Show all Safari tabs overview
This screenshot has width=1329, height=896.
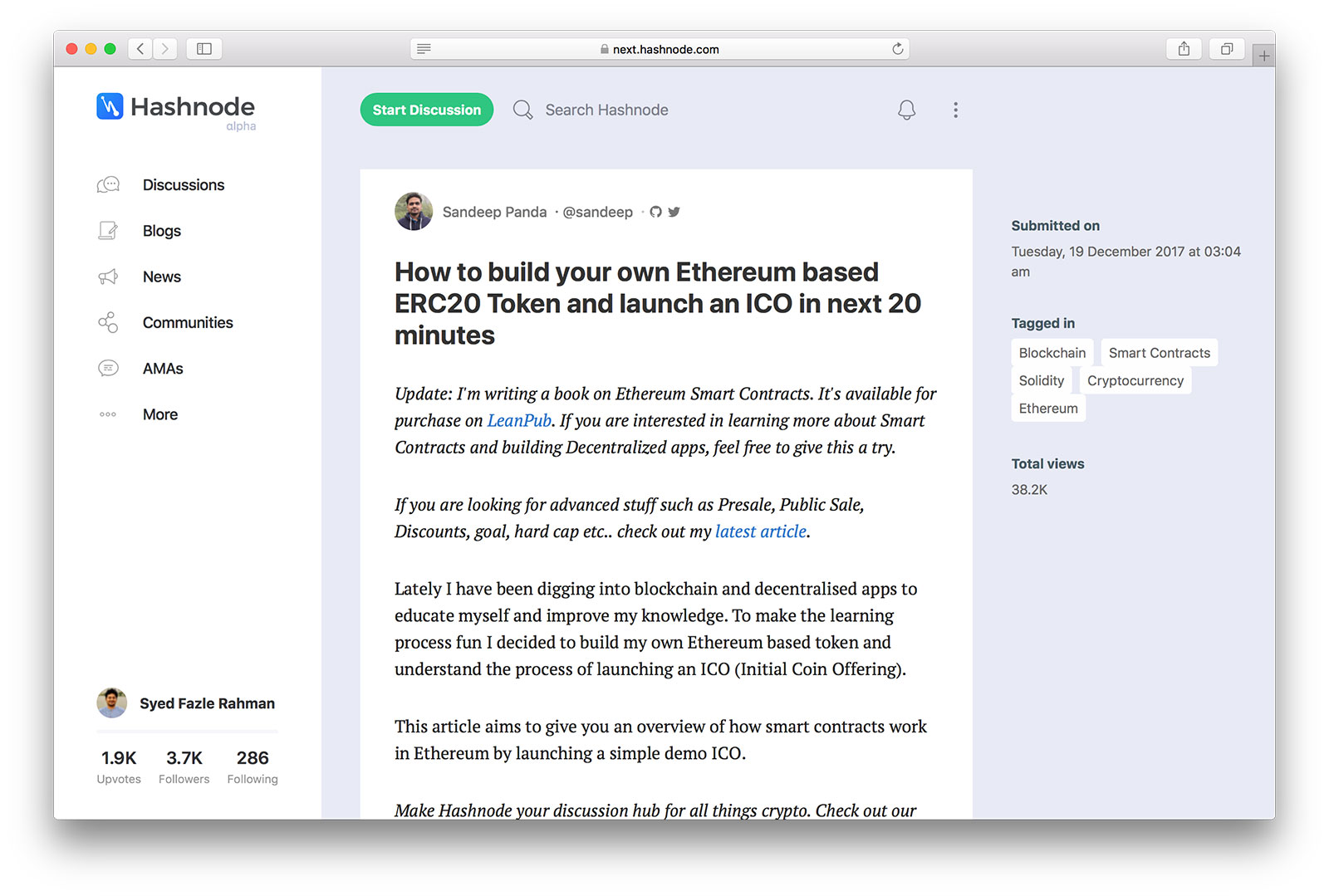(x=1226, y=49)
